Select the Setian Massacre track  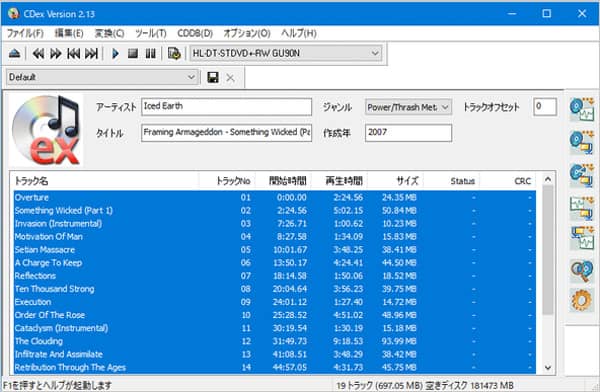275,250
